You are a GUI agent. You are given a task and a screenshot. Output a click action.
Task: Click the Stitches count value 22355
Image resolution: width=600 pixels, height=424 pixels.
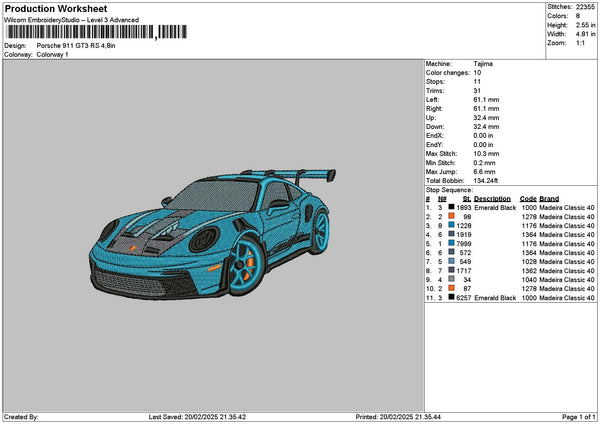[x=586, y=6]
